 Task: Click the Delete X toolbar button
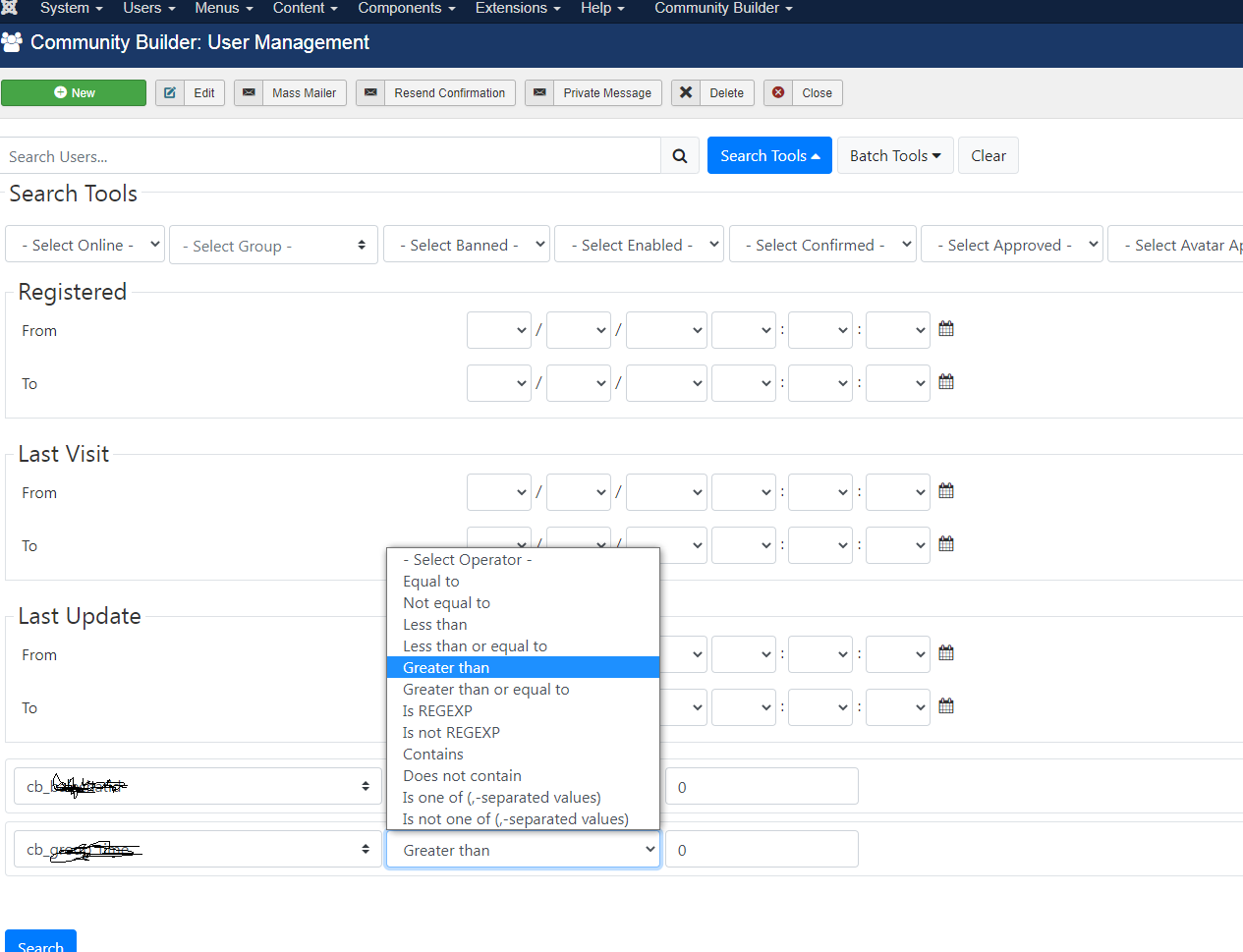712,93
